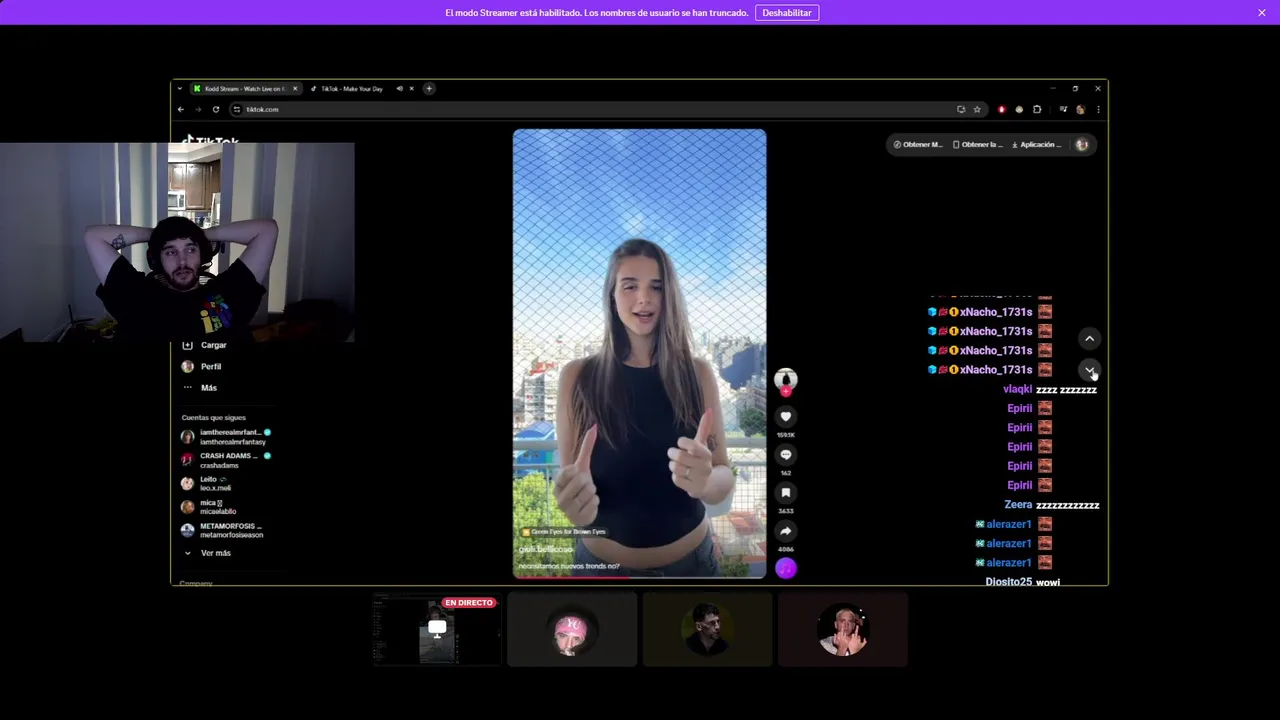This screenshot has width=1280, height=720.
Task: Open the purple music sound disc
Action: tap(786, 568)
